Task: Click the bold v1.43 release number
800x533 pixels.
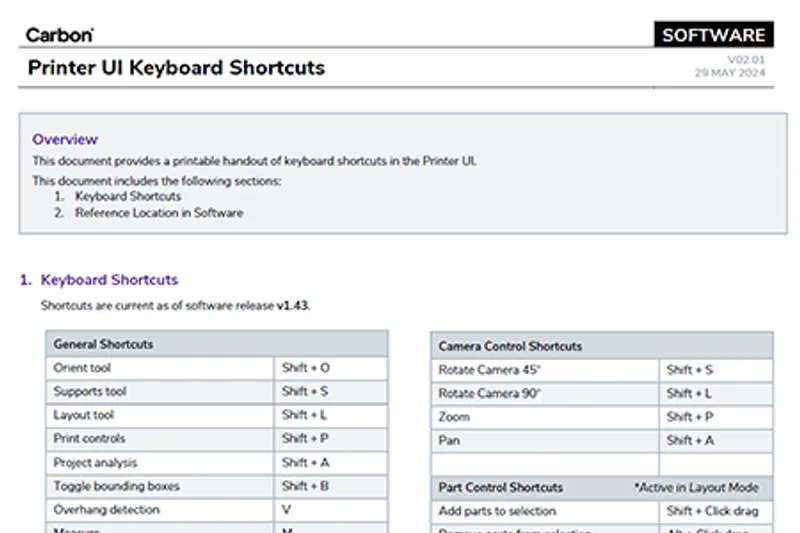Action: tap(292, 306)
